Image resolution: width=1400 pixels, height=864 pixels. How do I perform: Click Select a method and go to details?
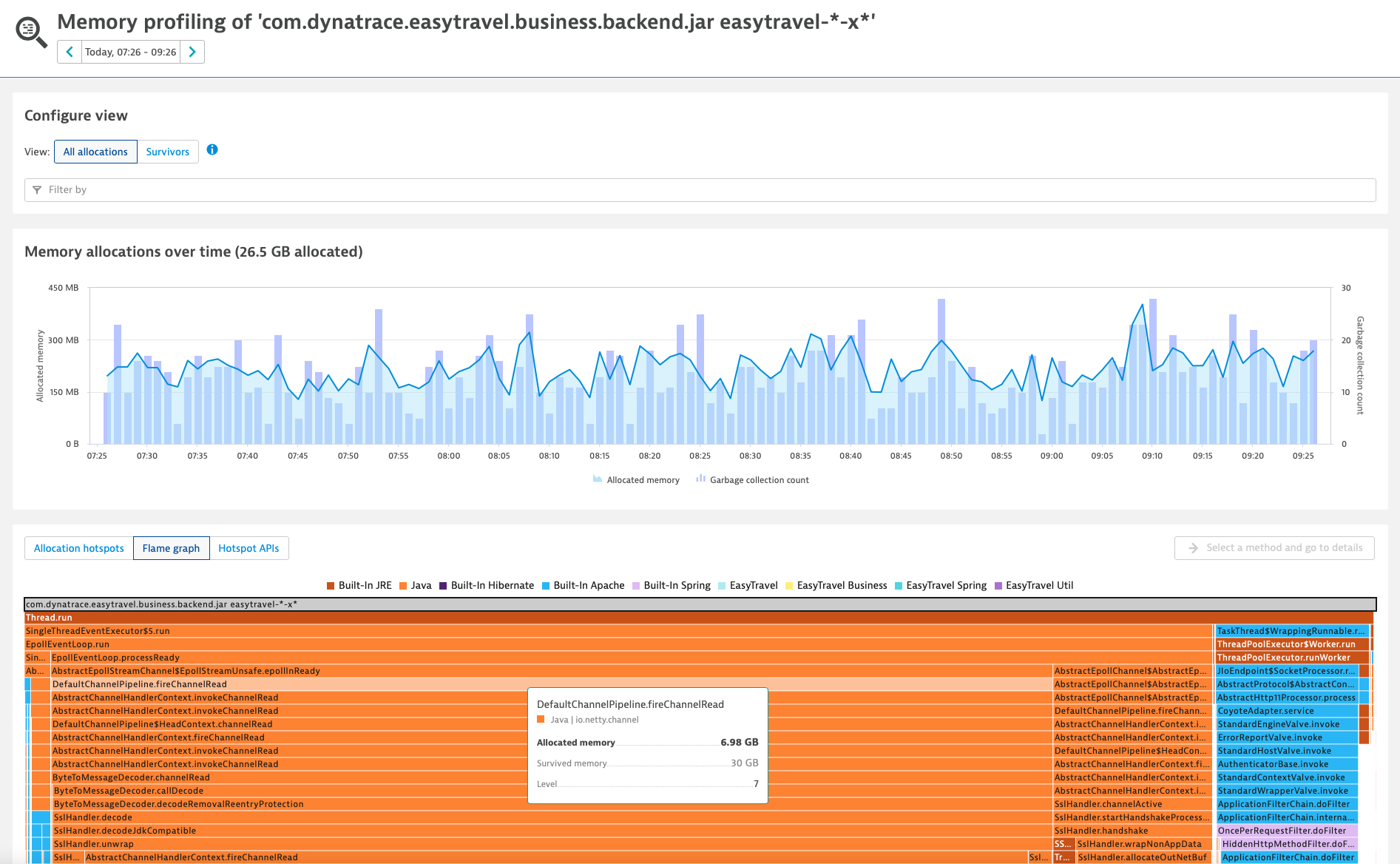pyautogui.click(x=1274, y=548)
